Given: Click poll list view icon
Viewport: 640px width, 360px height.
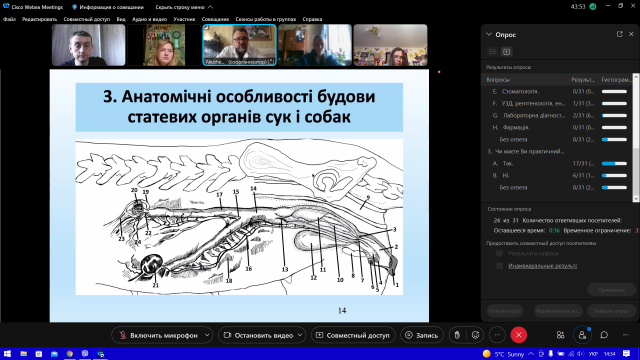Looking at the screenshot, I should tap(492, 51).
